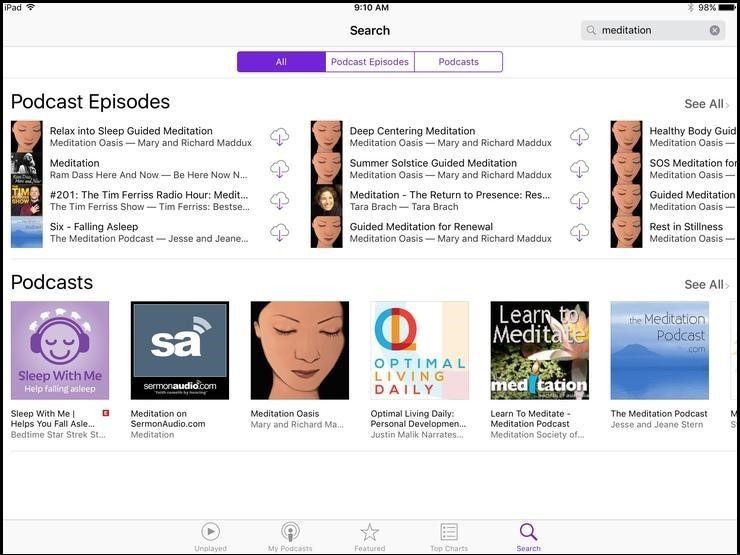The height and width of the screenshot is (555, 740).
Task: Download the Return to Presence episode
Action: tap(579, 201)
